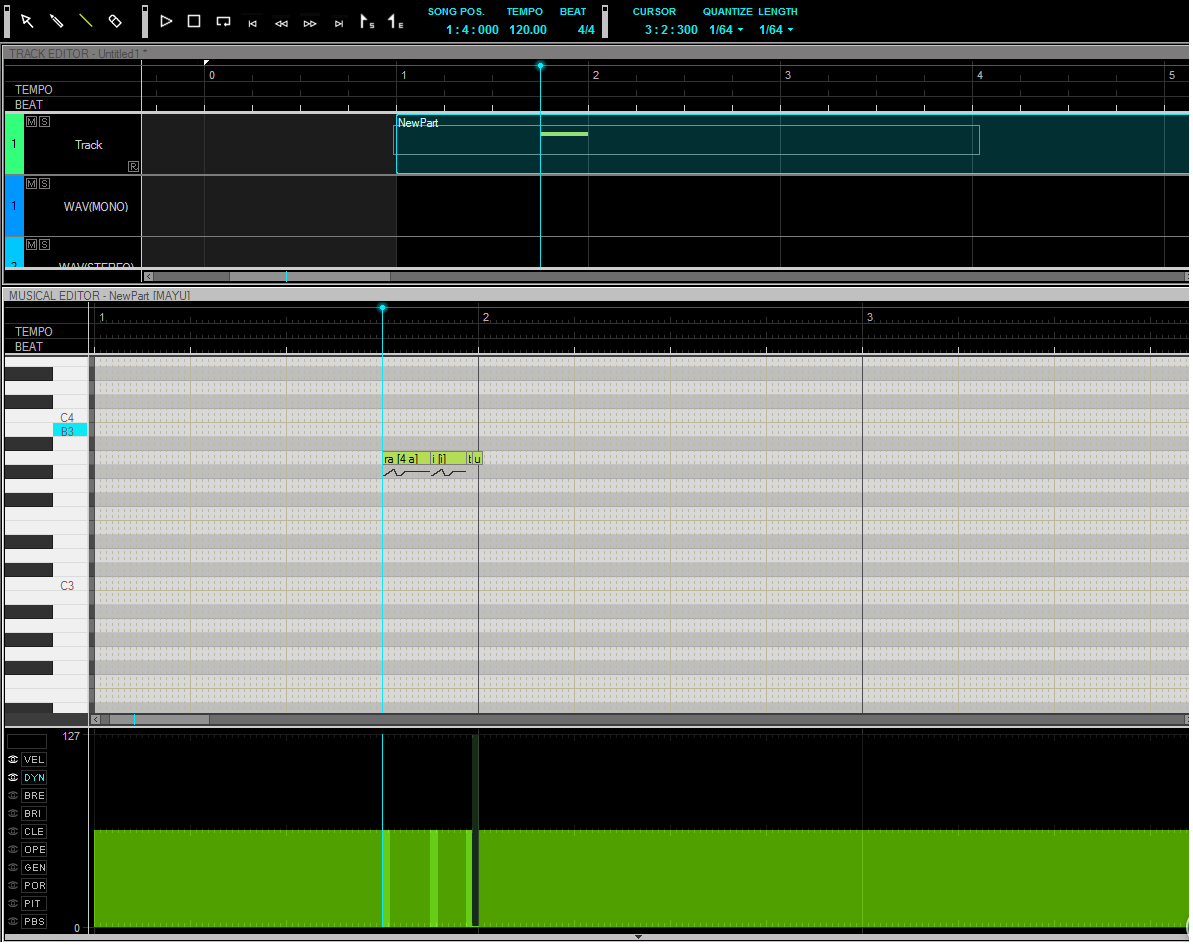Viewport: 1193px width, 945px height.
Task: Set the start marker flag
Action: [x=367, y=21]
